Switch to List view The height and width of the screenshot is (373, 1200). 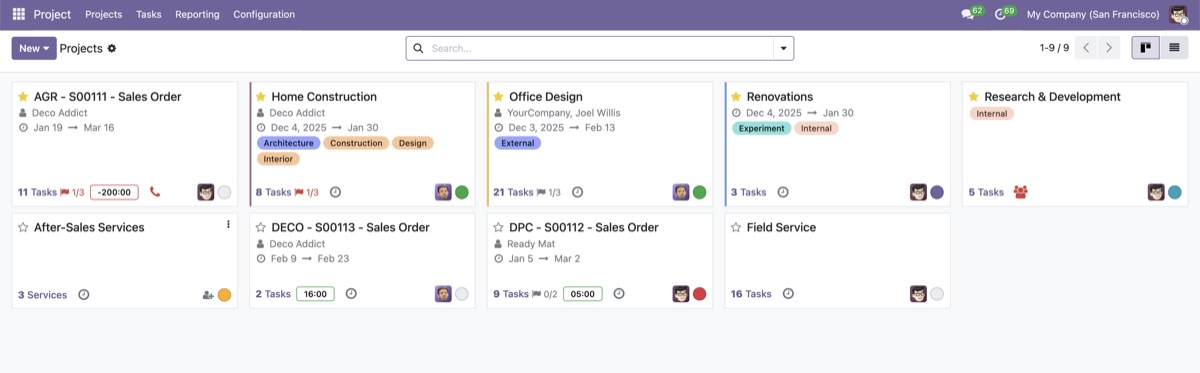pyautogui.click(x=1174, y=48)
